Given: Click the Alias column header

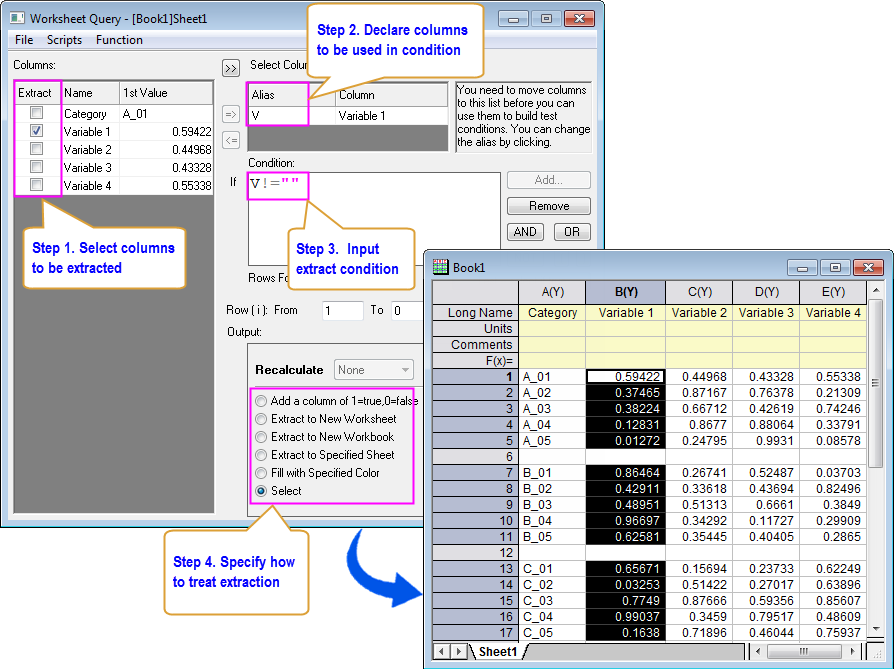Looking at the screenshot, I should click(x=291, y=95).
